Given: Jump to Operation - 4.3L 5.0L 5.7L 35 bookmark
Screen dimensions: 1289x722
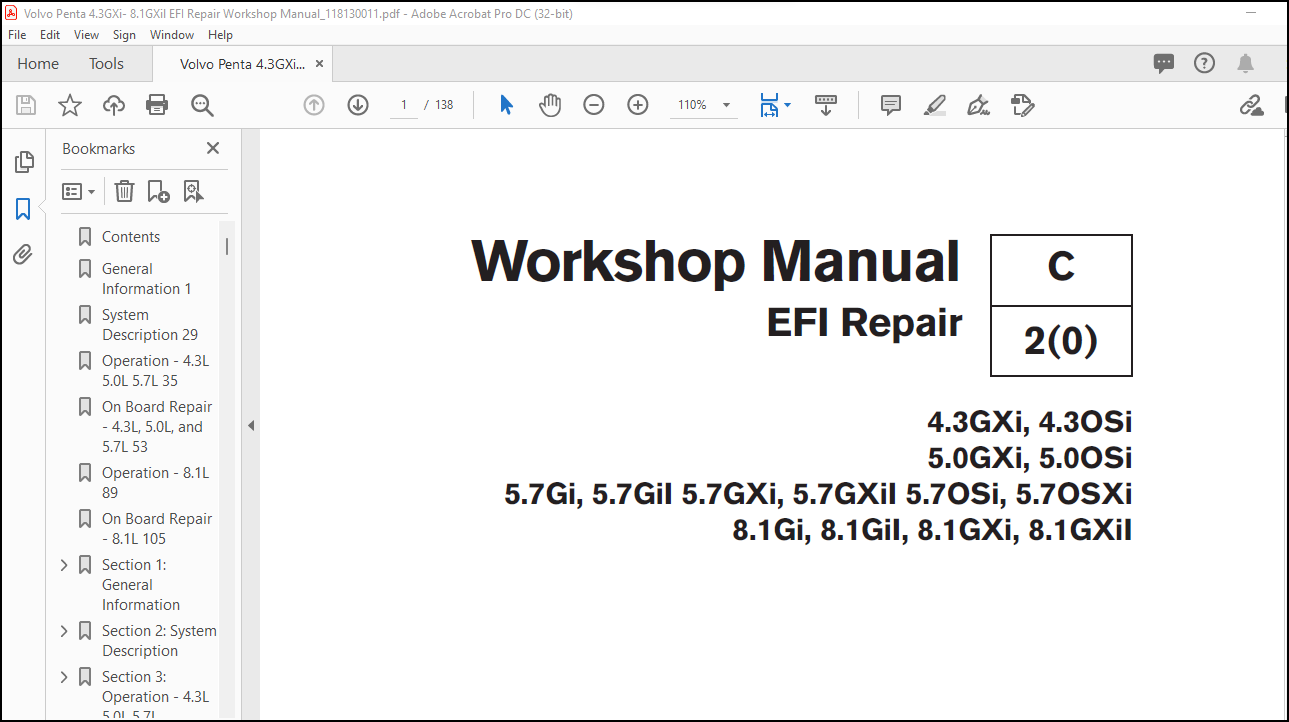Looking at the screenshot, I should (x=156, y=371).
